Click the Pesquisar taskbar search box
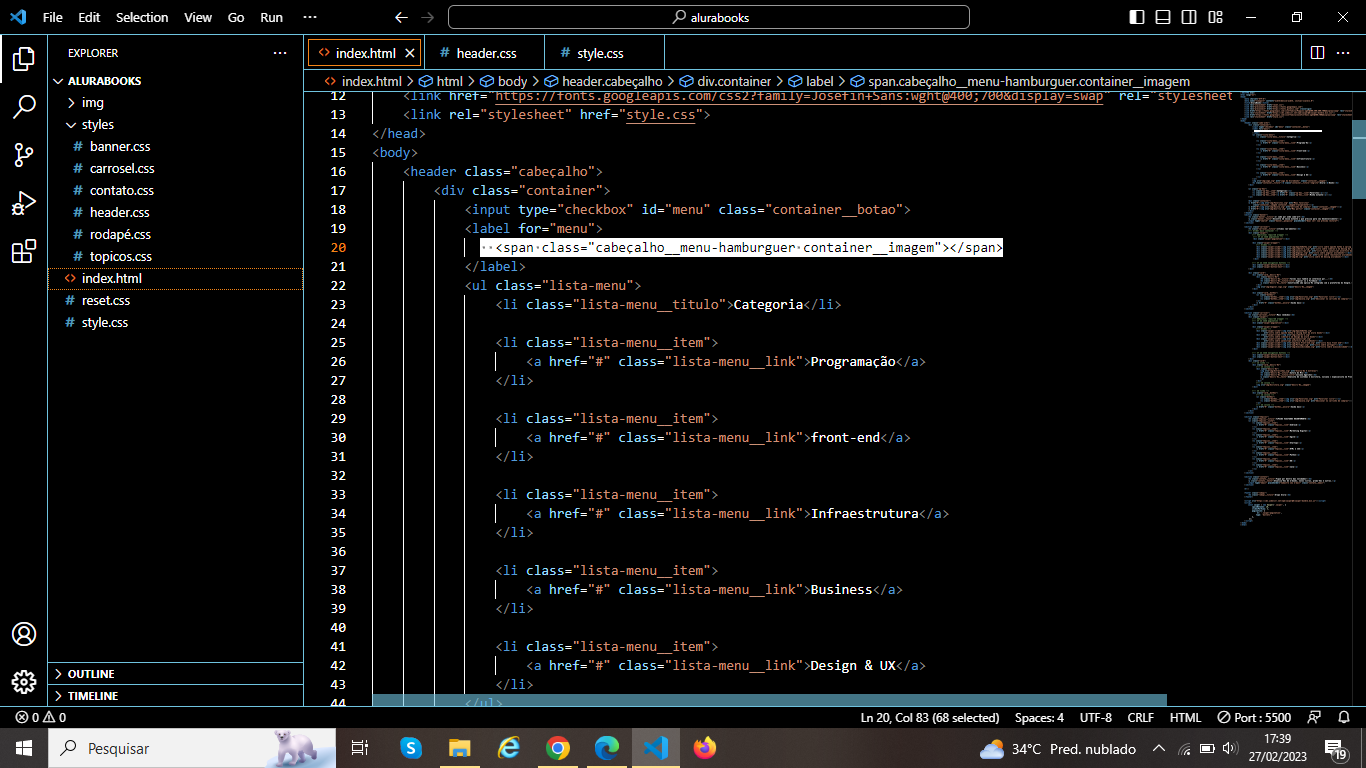 (192, 748)
